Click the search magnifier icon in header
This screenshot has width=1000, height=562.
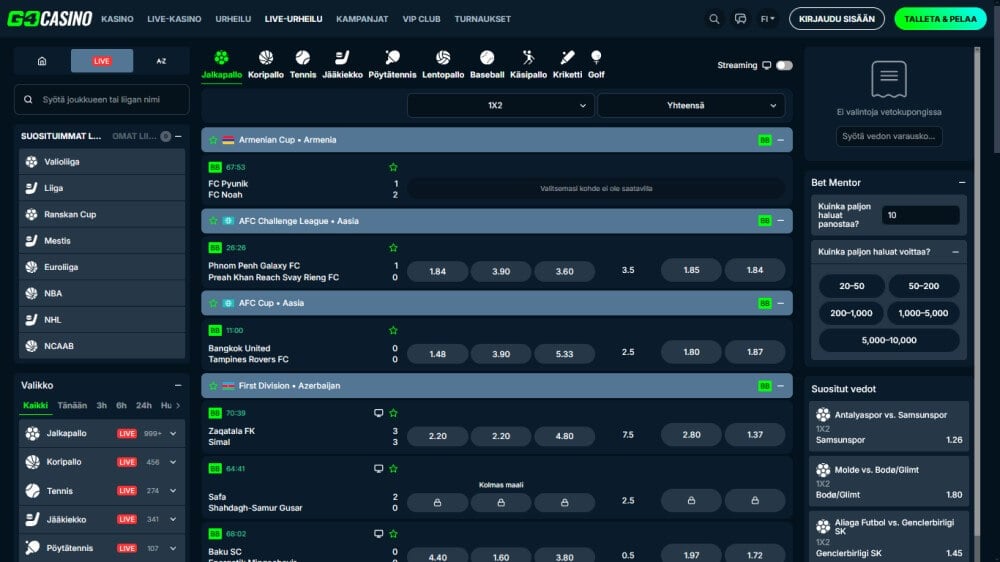coord(714,19)
